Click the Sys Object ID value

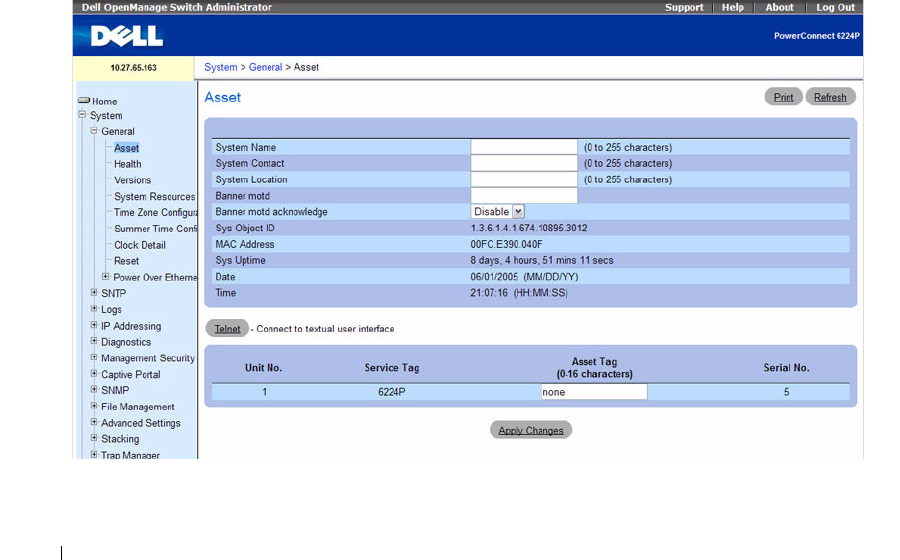click(529, 228)
